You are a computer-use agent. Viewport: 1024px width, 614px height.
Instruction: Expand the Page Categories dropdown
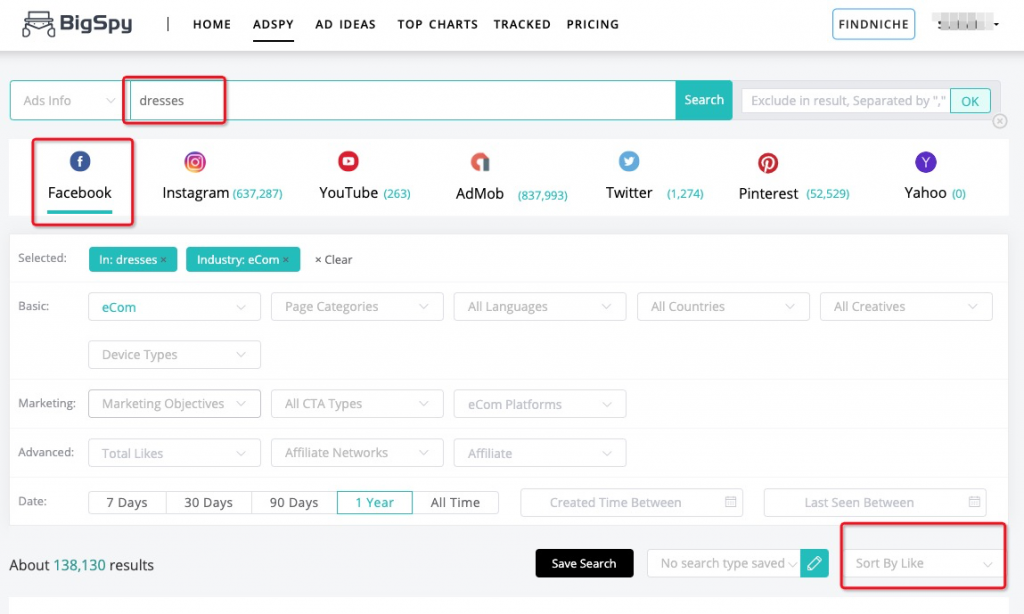[357, 307]
